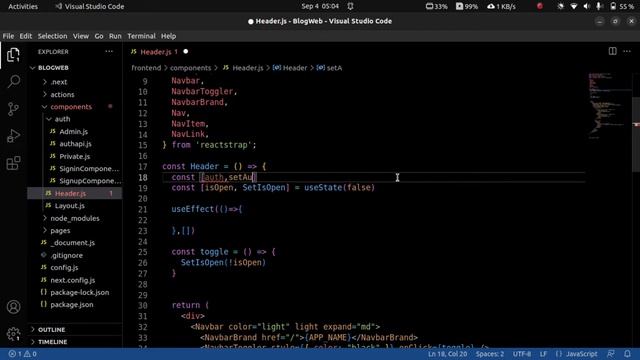This screenshot has height=360, width=640.
Task: Open package-lock.json file
Action: tap(80, 292)
